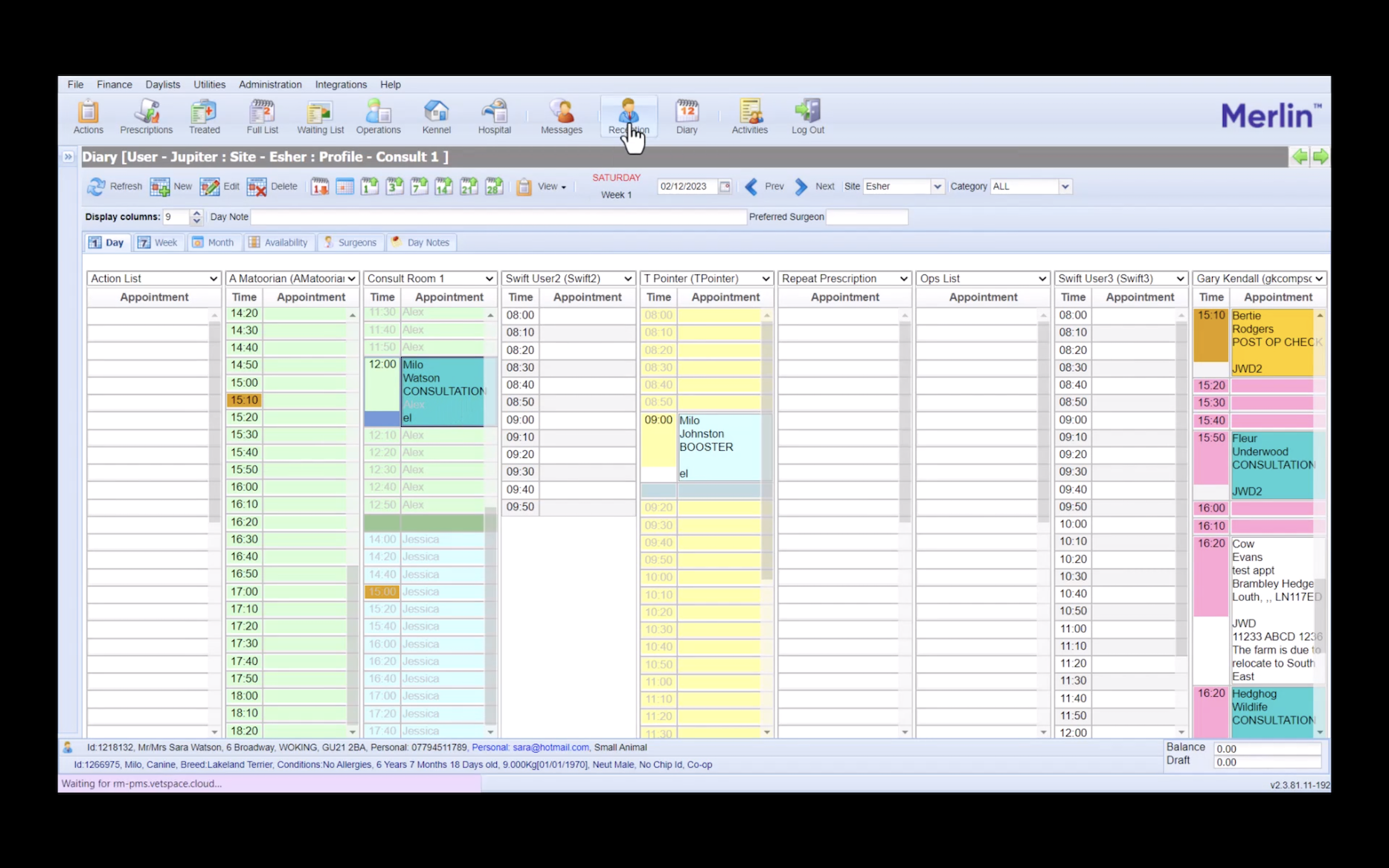Jump forward 14 days icon
1389x868 pixels.
point(443,187)
